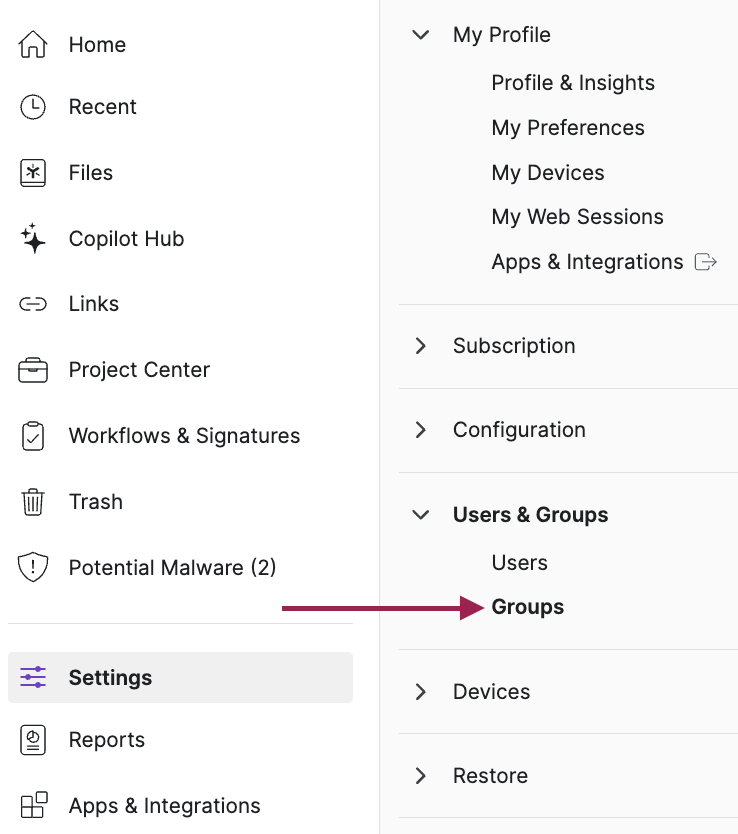Viewport: 738px width, 834px height.
Task: Click the Links chain icon
Action: tap(33, 304)
